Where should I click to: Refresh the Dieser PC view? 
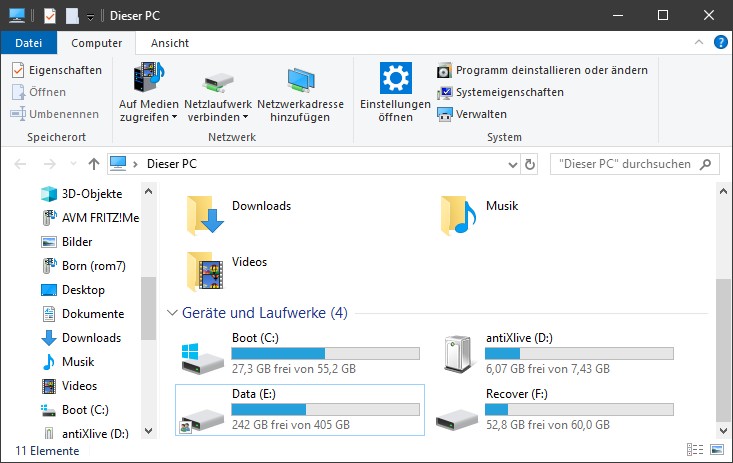(530, 165)
